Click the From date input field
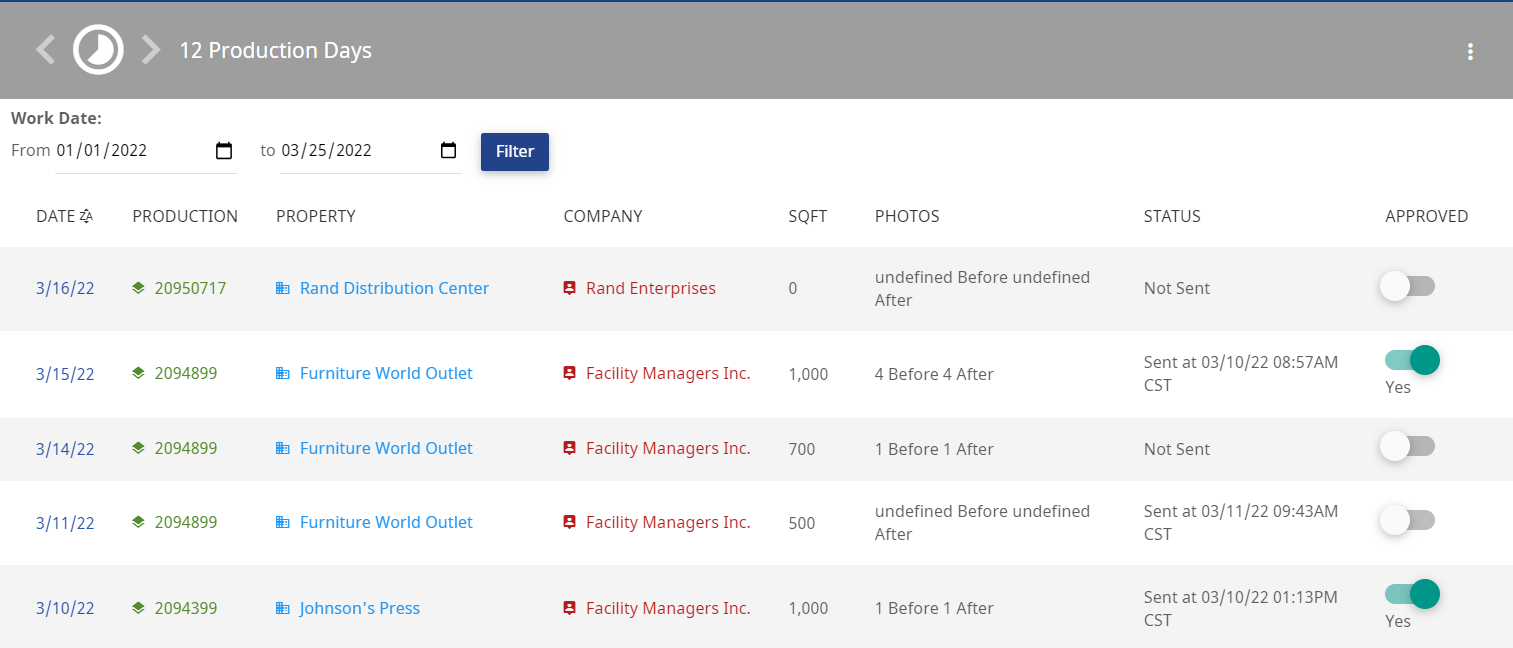 click(146, 151)
